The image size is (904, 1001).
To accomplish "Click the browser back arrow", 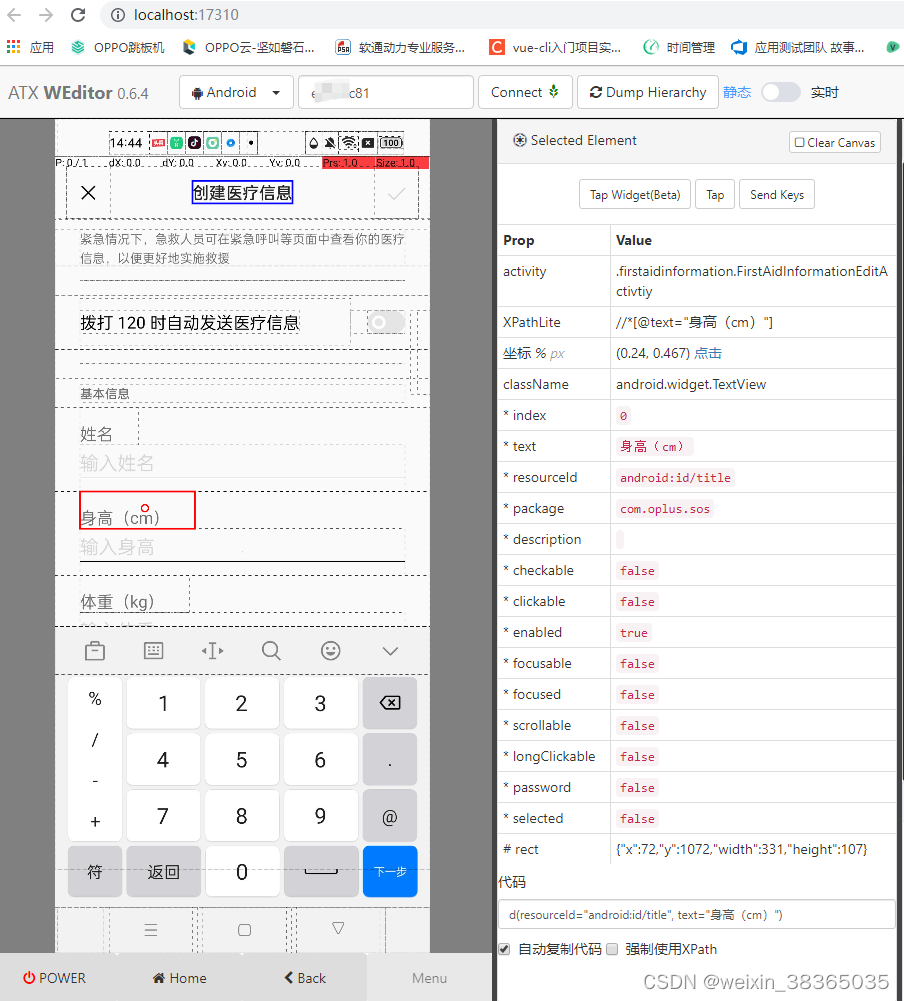I will pos(16,15).
